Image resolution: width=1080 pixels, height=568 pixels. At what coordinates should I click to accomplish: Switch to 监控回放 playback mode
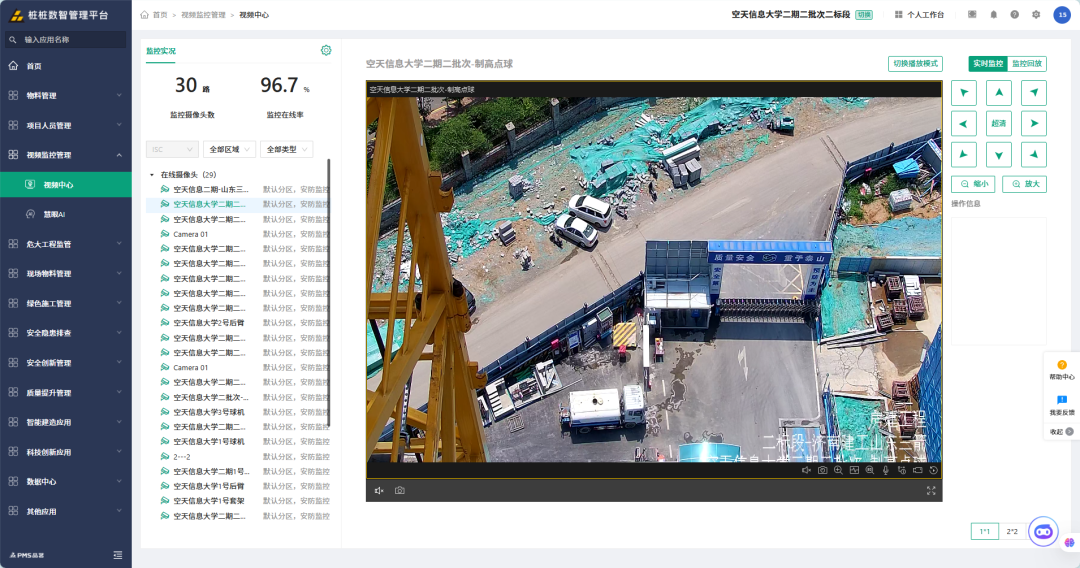[x=1027, y=63]
